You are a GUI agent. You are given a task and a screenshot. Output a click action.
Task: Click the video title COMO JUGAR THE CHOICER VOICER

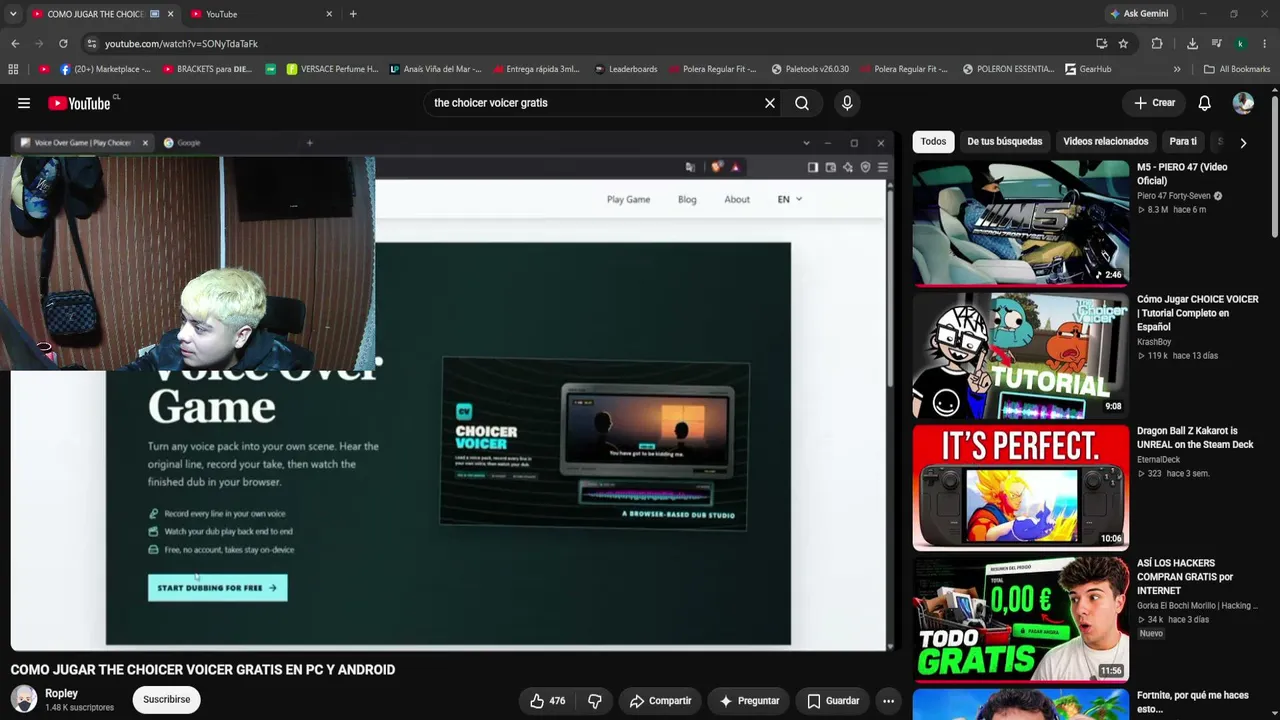(203, 670)
